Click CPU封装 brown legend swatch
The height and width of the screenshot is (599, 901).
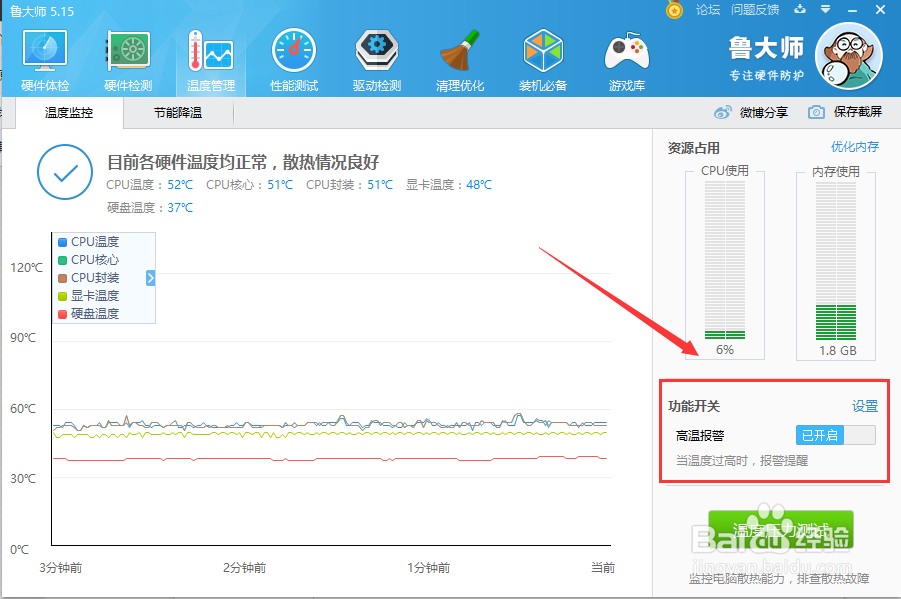coord(63,278)
